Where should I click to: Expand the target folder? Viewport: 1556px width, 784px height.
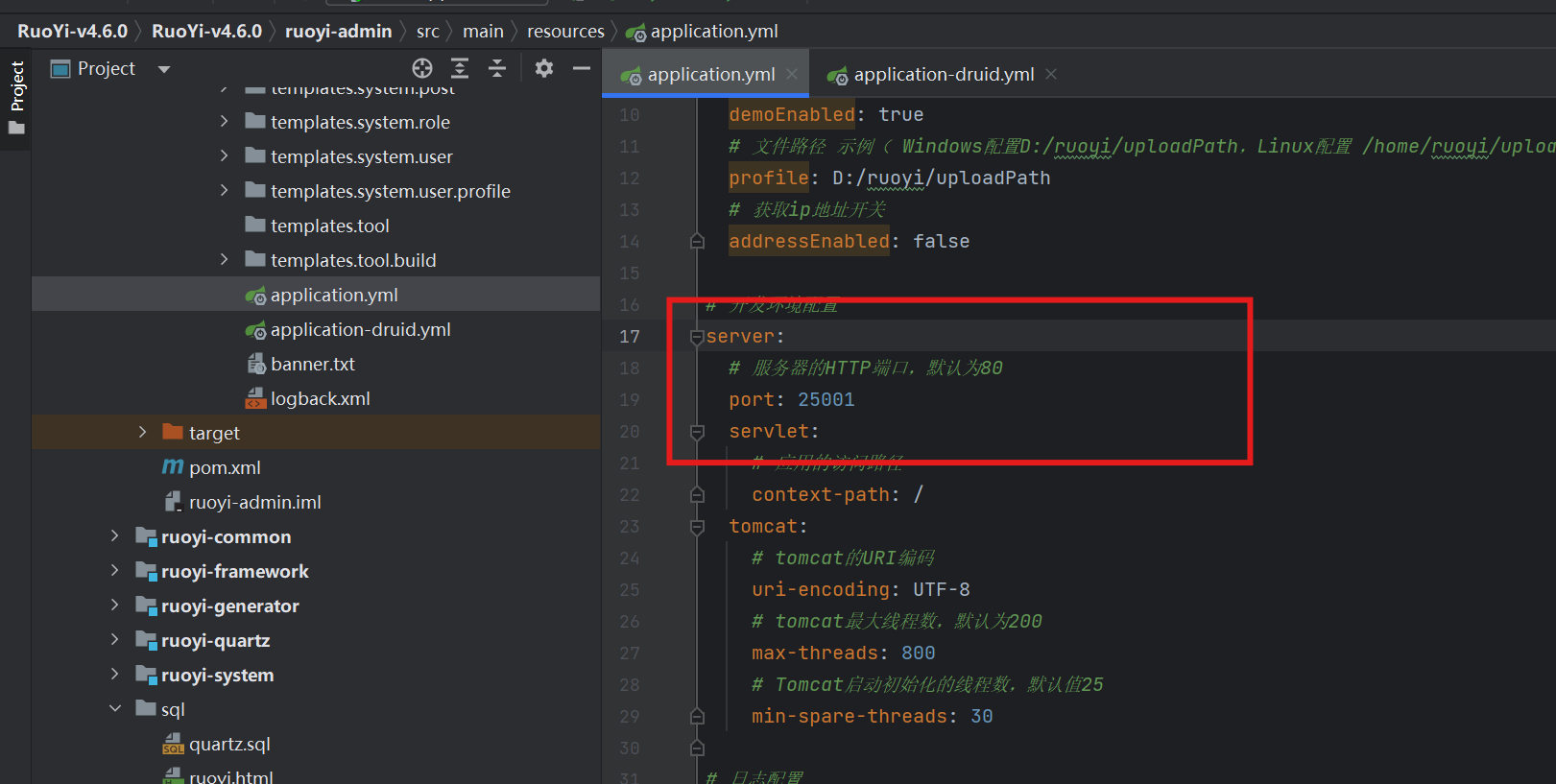142,432
